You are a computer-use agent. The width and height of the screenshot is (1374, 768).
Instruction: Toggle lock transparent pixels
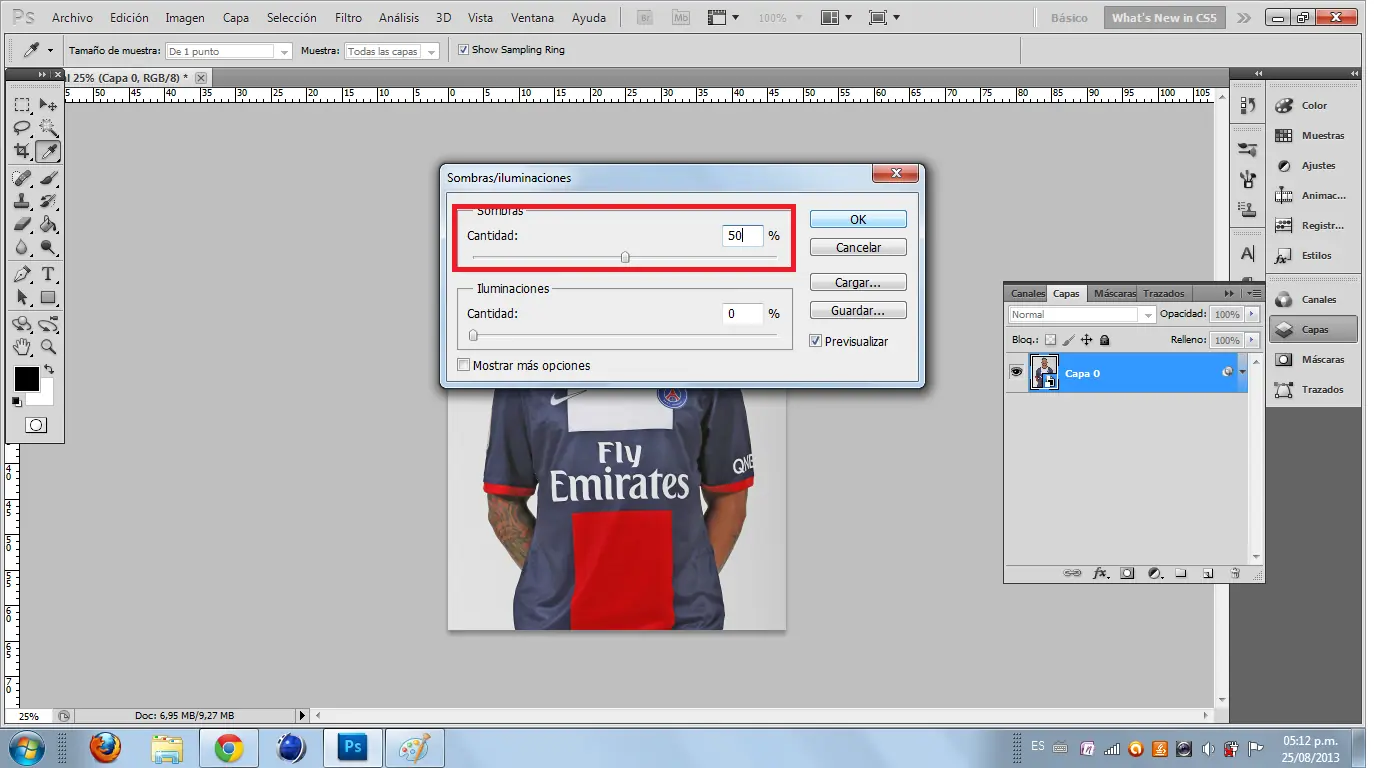tap(1050, 340)
